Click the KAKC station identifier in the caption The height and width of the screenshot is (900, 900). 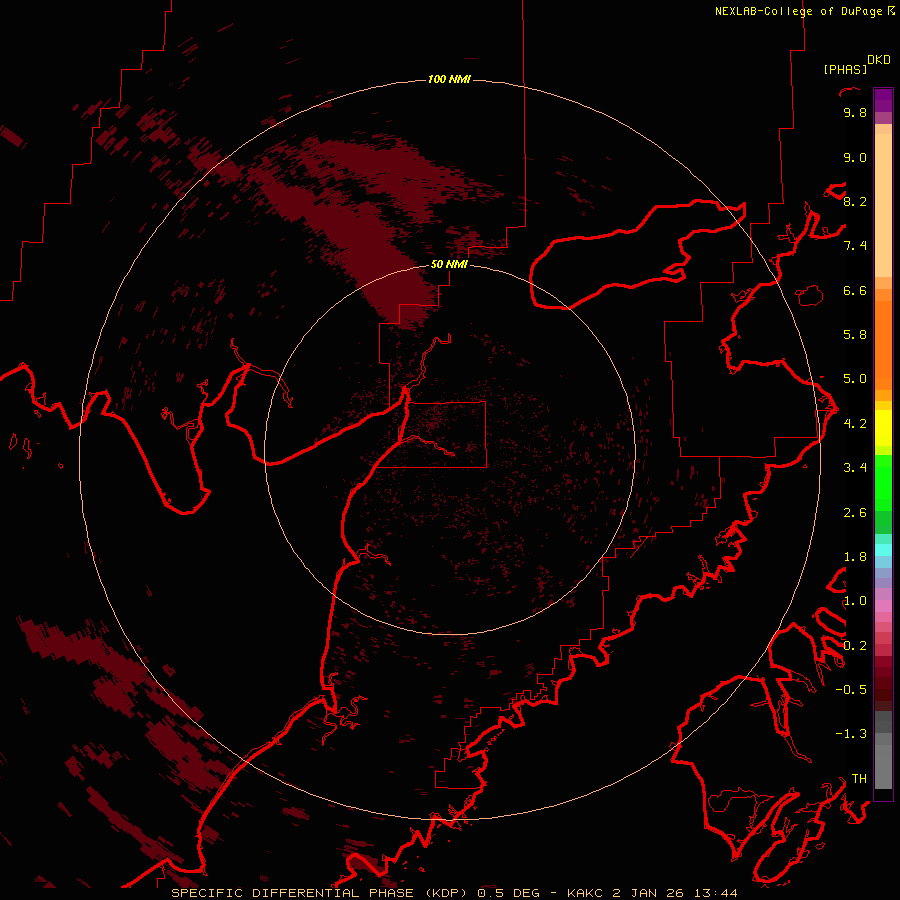coord(585,893)
